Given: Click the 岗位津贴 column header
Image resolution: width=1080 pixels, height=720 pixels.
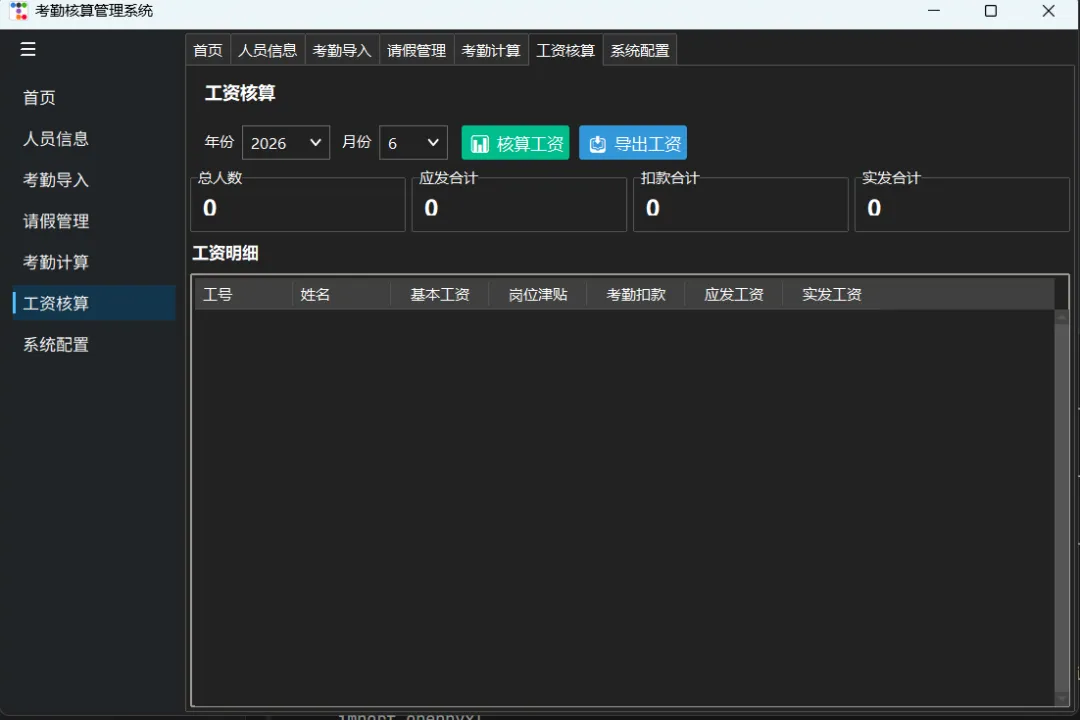Looking at the screenshot, I should (537, 294).
